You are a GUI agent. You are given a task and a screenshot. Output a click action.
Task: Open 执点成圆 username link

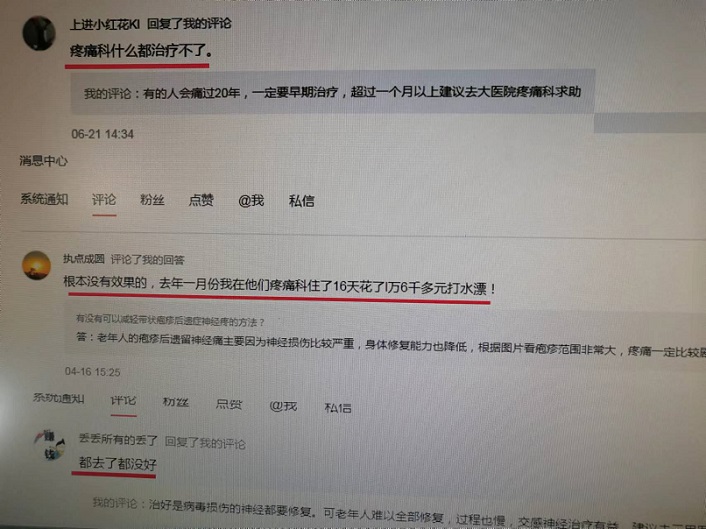coord(84,258)
